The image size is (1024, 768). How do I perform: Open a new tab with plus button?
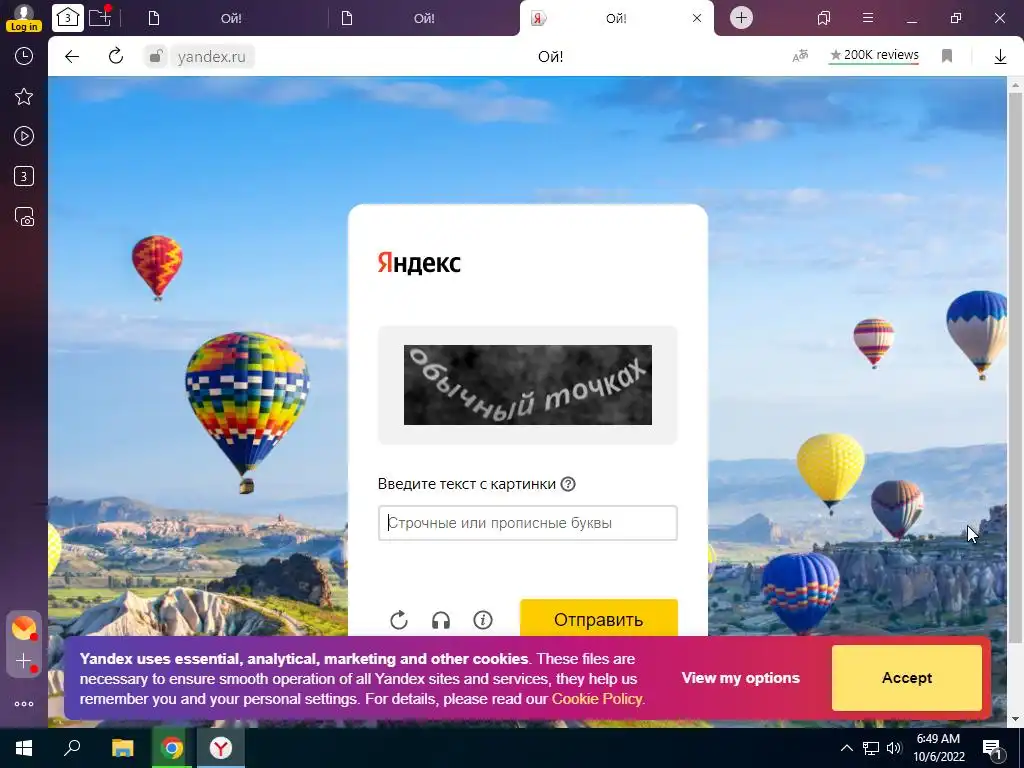[x=741, y=18]
